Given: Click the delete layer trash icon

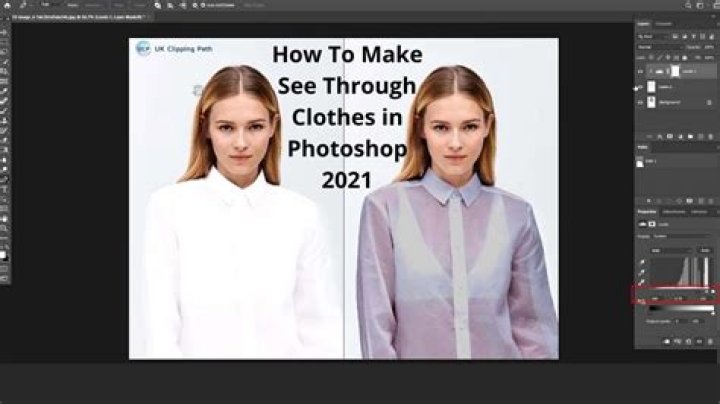Looking at the screenshot, I should [x=711, y=136].
